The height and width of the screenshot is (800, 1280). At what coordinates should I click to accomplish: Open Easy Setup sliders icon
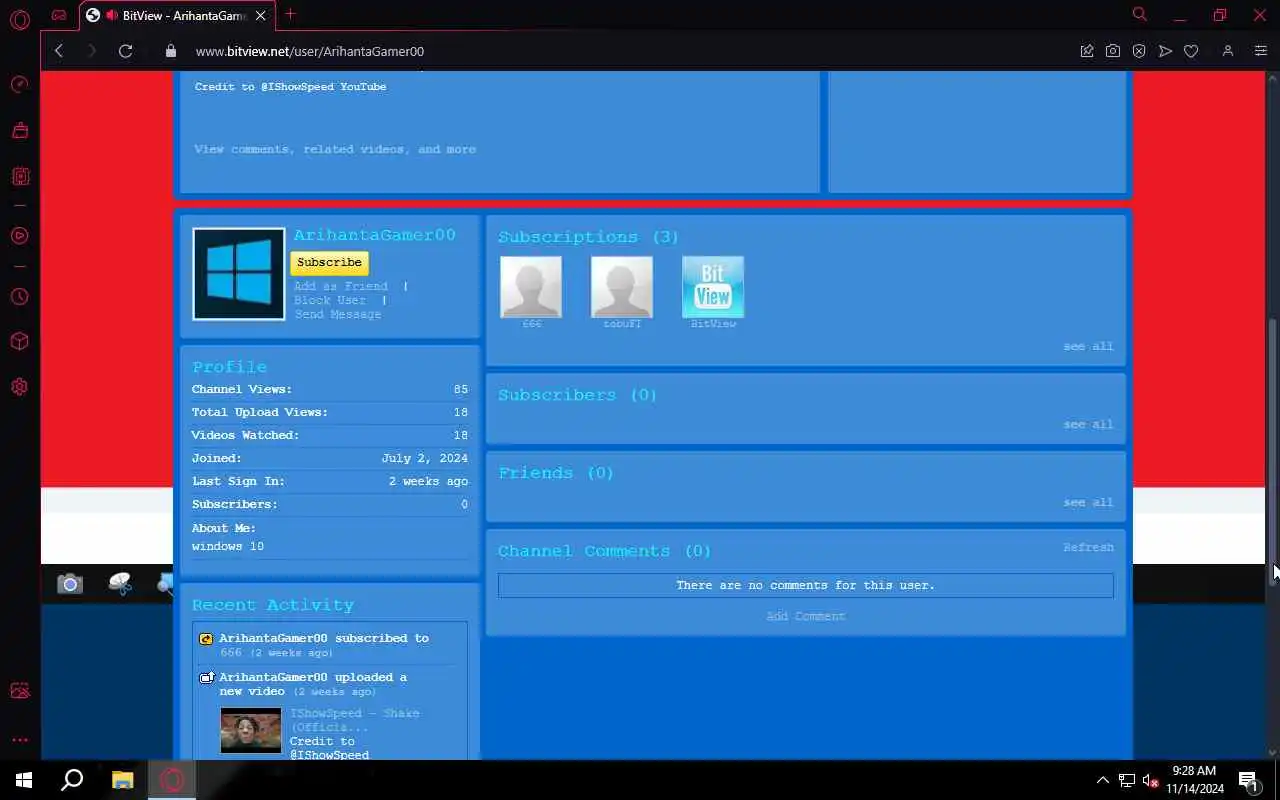pyautogui.click(x=1261, y=51)
